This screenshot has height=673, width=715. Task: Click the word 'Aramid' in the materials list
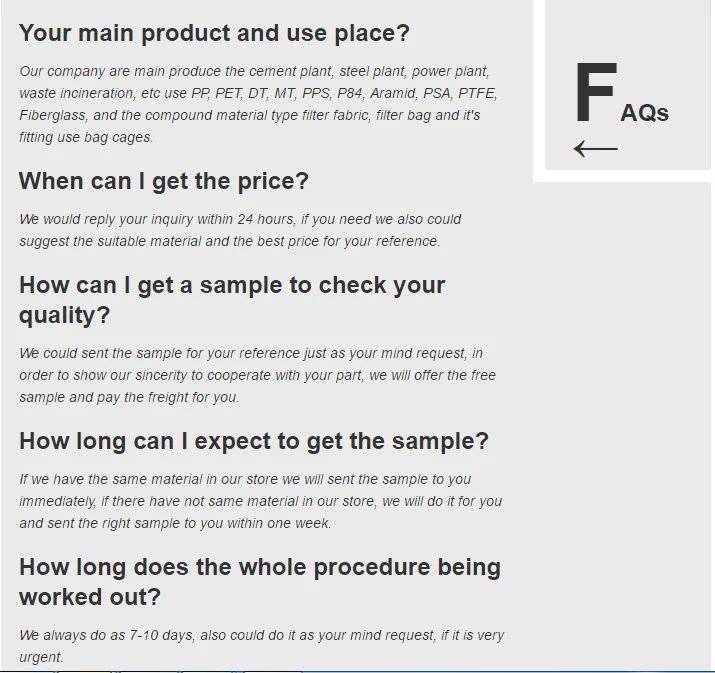point(391,93)
